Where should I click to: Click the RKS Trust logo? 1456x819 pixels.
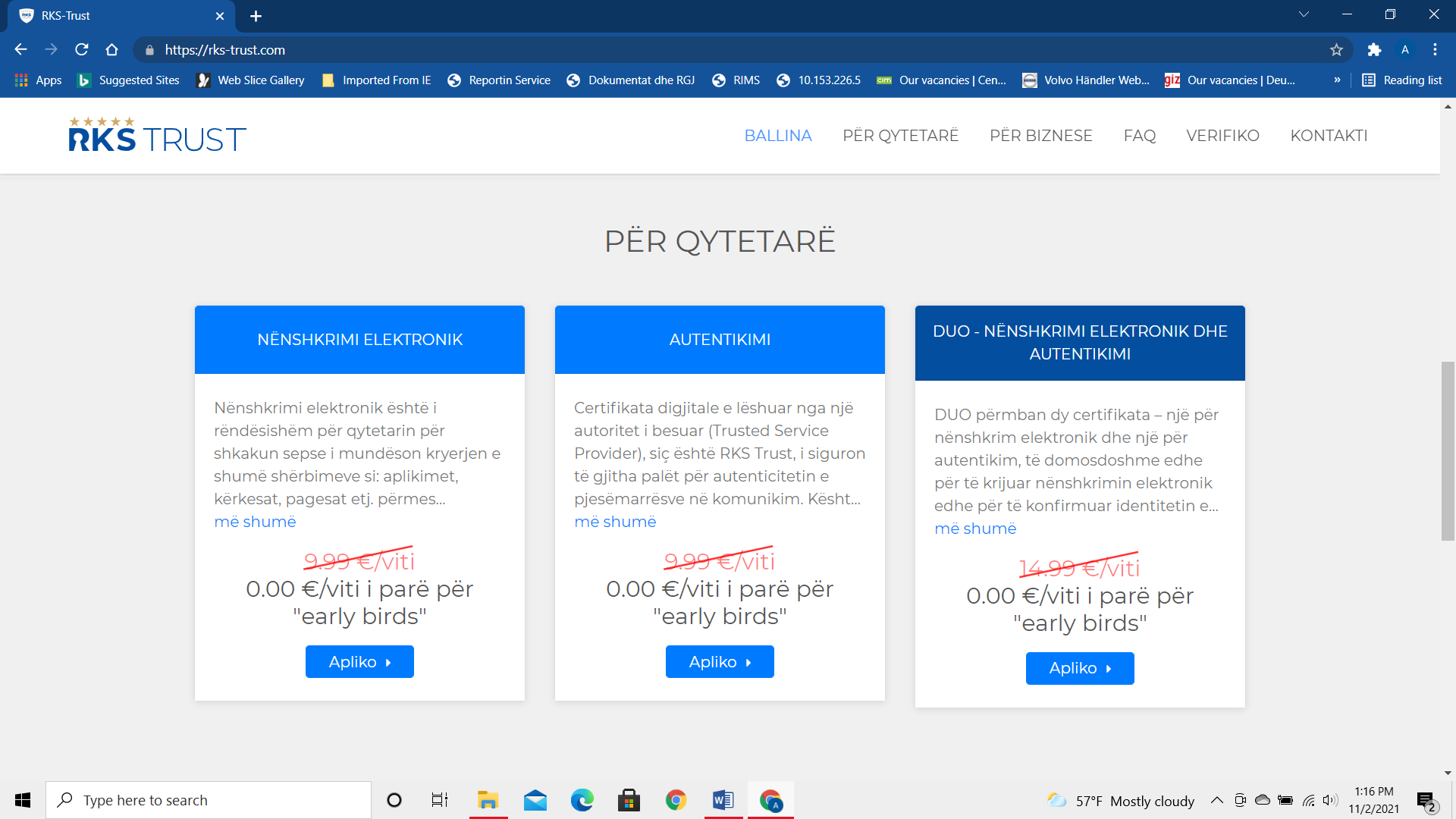click(157, 135)
